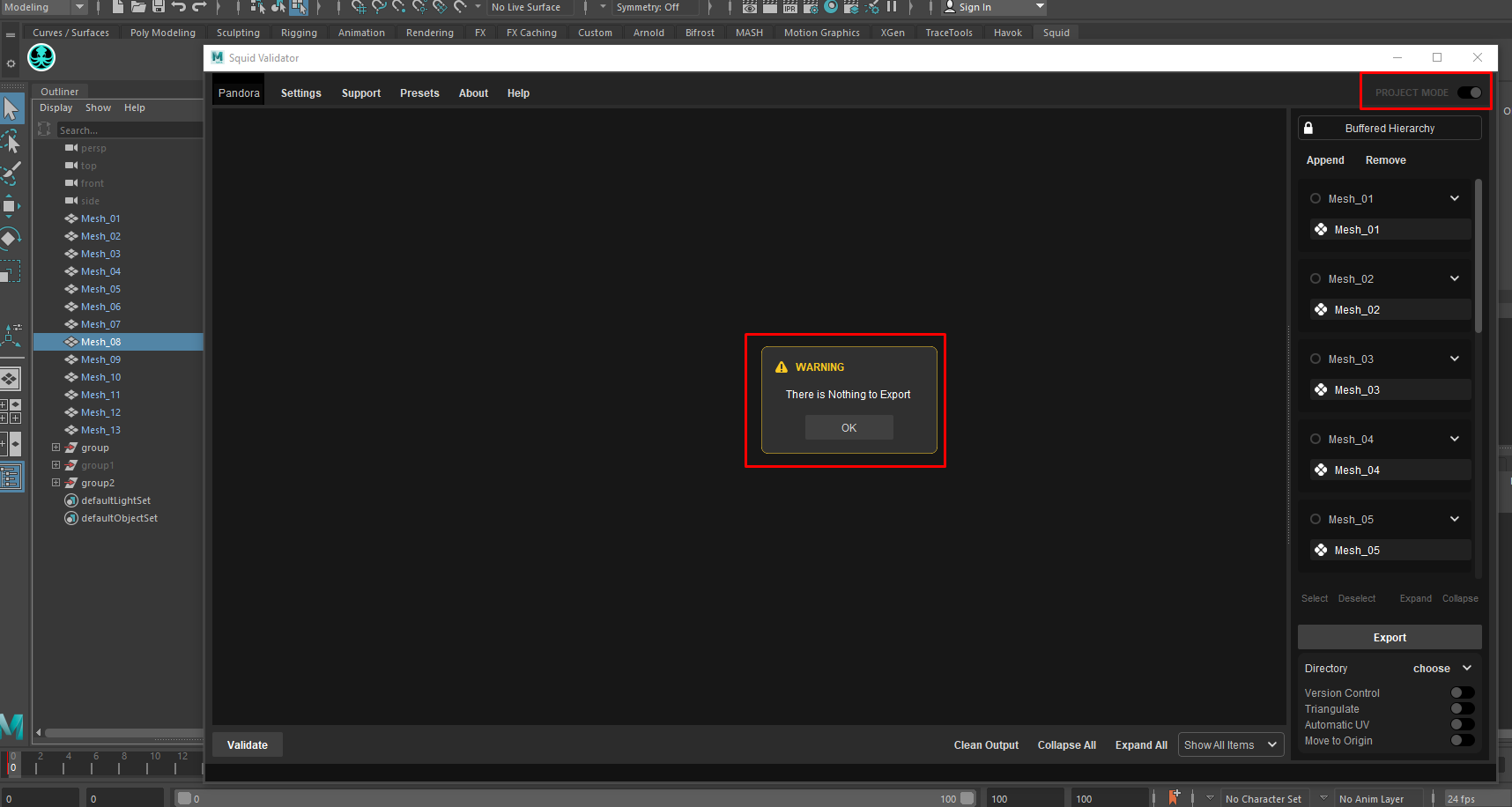Toggle the Project Mode switch

1470,93
